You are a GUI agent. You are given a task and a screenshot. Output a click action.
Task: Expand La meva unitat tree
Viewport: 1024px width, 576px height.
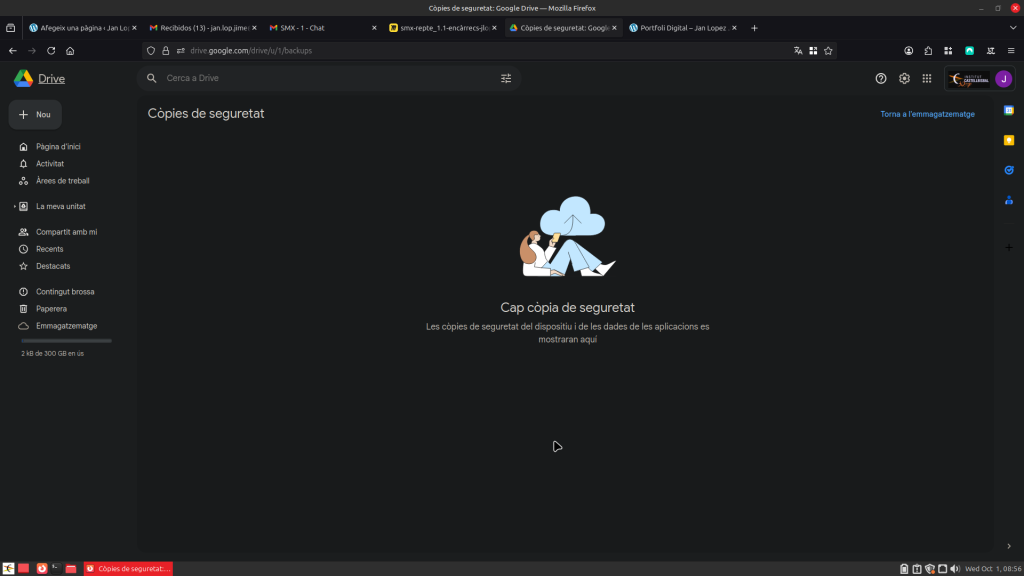pyautogui.click(x=15, y=207)
